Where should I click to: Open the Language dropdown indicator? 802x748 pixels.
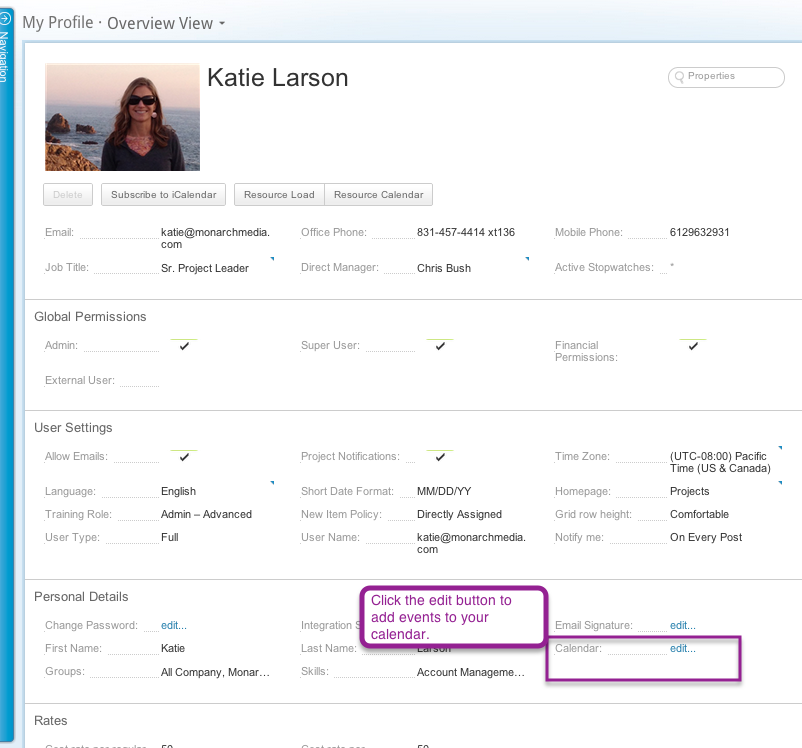272,482
